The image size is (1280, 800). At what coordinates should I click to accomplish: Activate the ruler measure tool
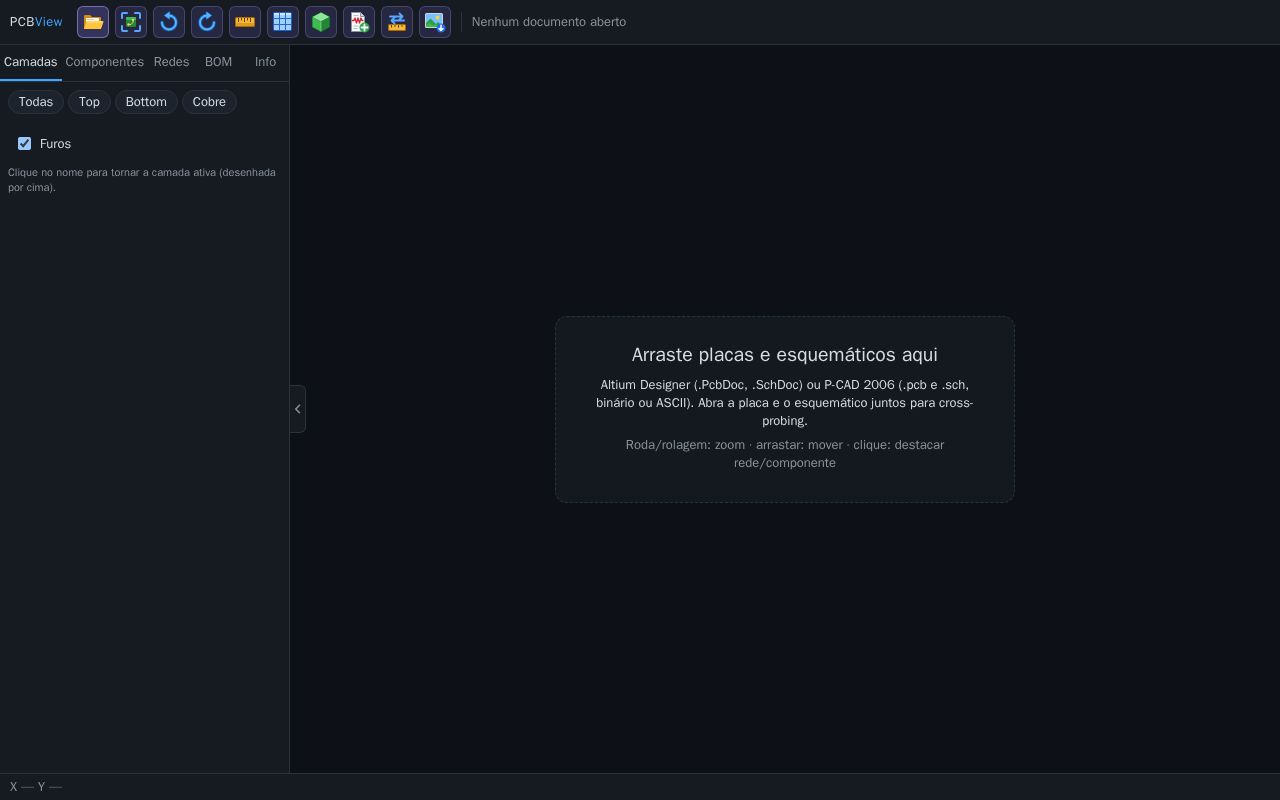[x=245, y=22]
